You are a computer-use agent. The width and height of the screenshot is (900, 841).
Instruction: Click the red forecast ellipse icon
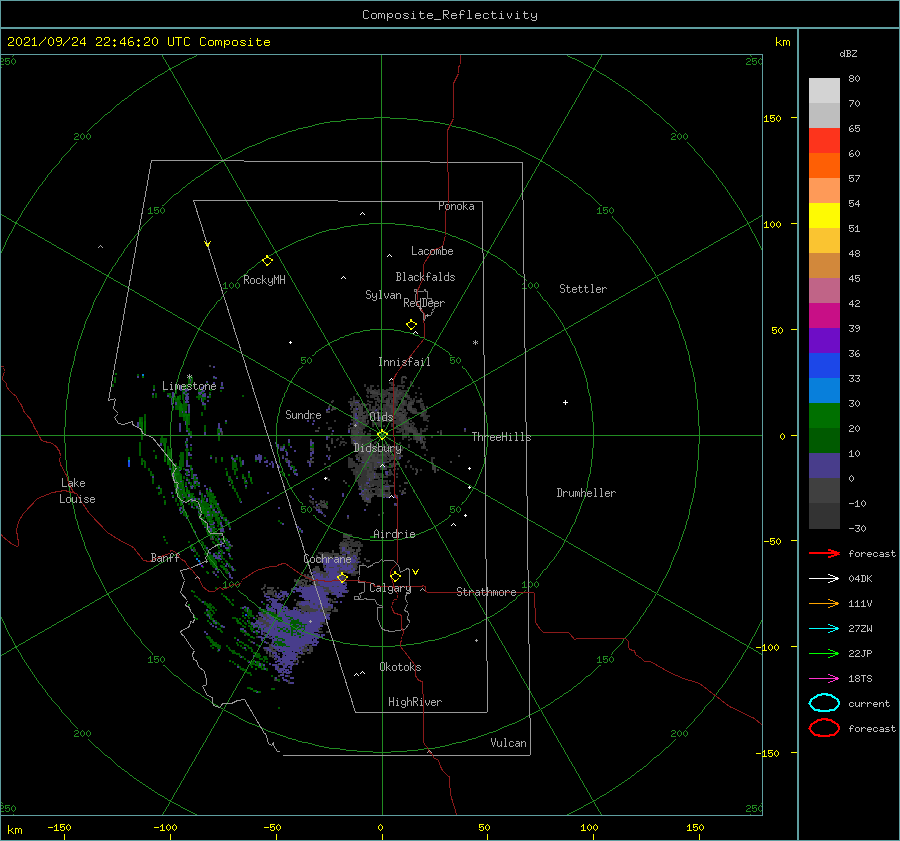coord(824,728)
